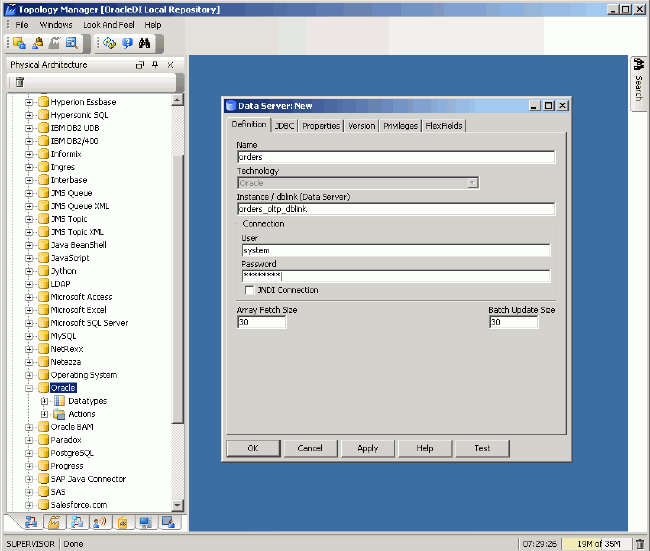Click the computer monitor icon tab at bottom
650x551 pixels.
coord(146,522)
